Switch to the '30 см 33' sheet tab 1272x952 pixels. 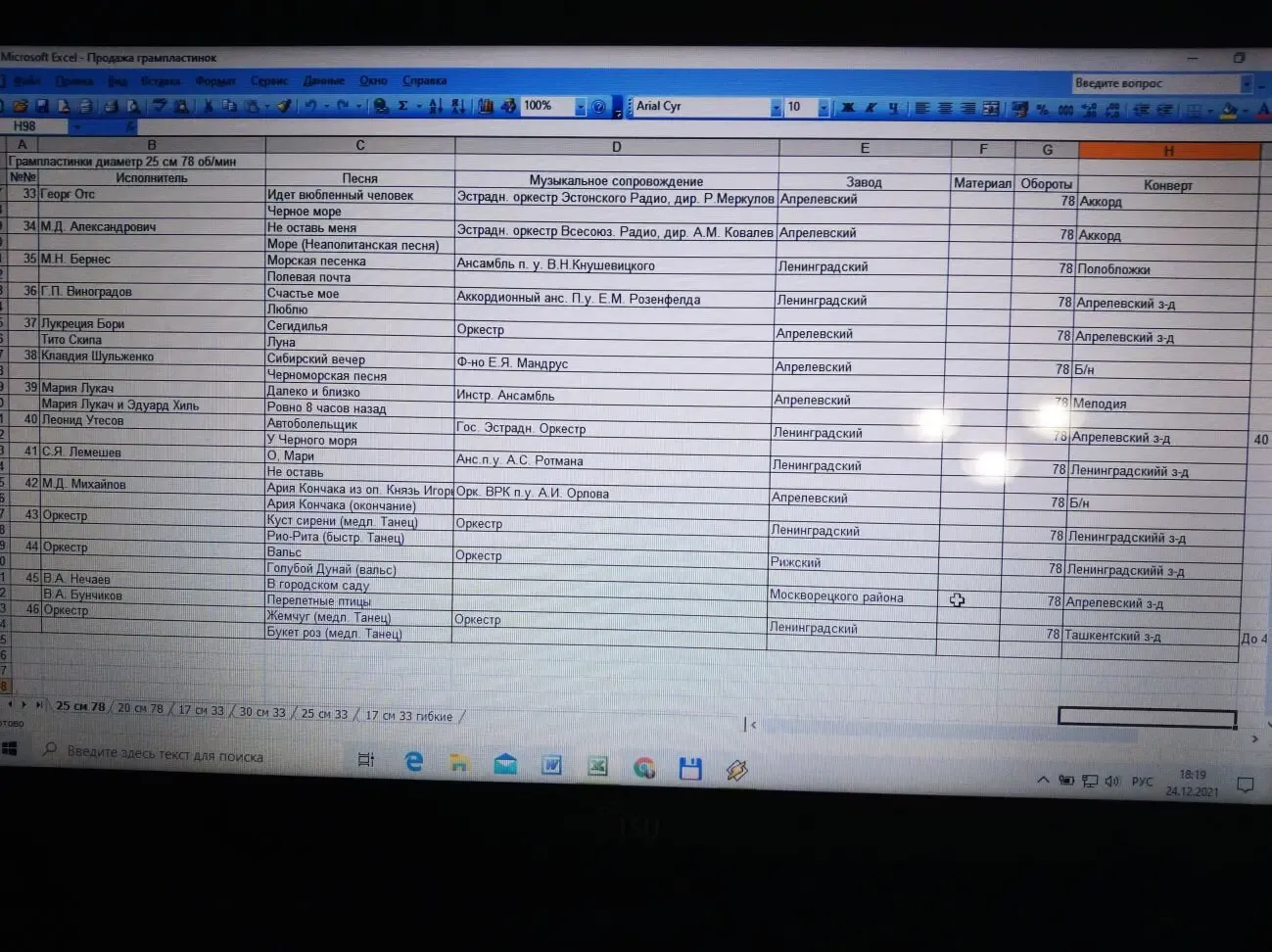[262, 712]
